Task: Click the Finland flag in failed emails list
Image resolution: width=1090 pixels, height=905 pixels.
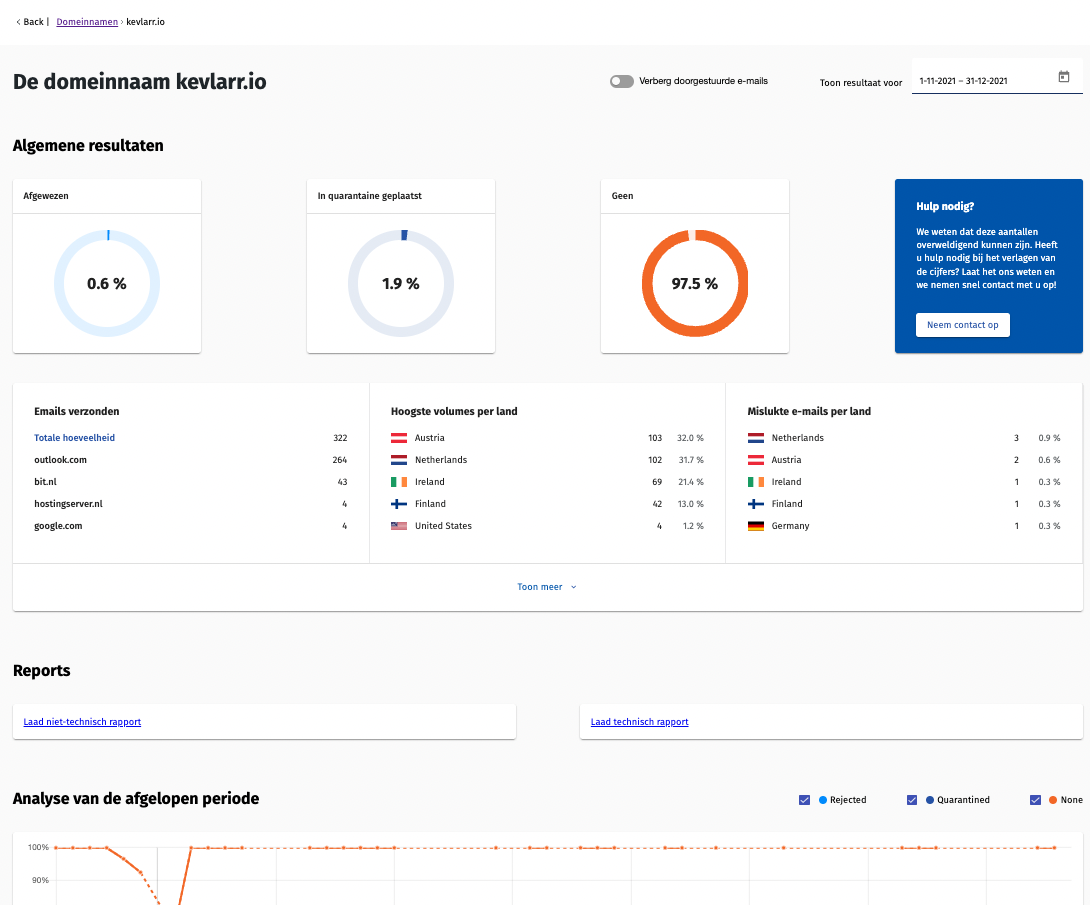Action: point(755,504)
